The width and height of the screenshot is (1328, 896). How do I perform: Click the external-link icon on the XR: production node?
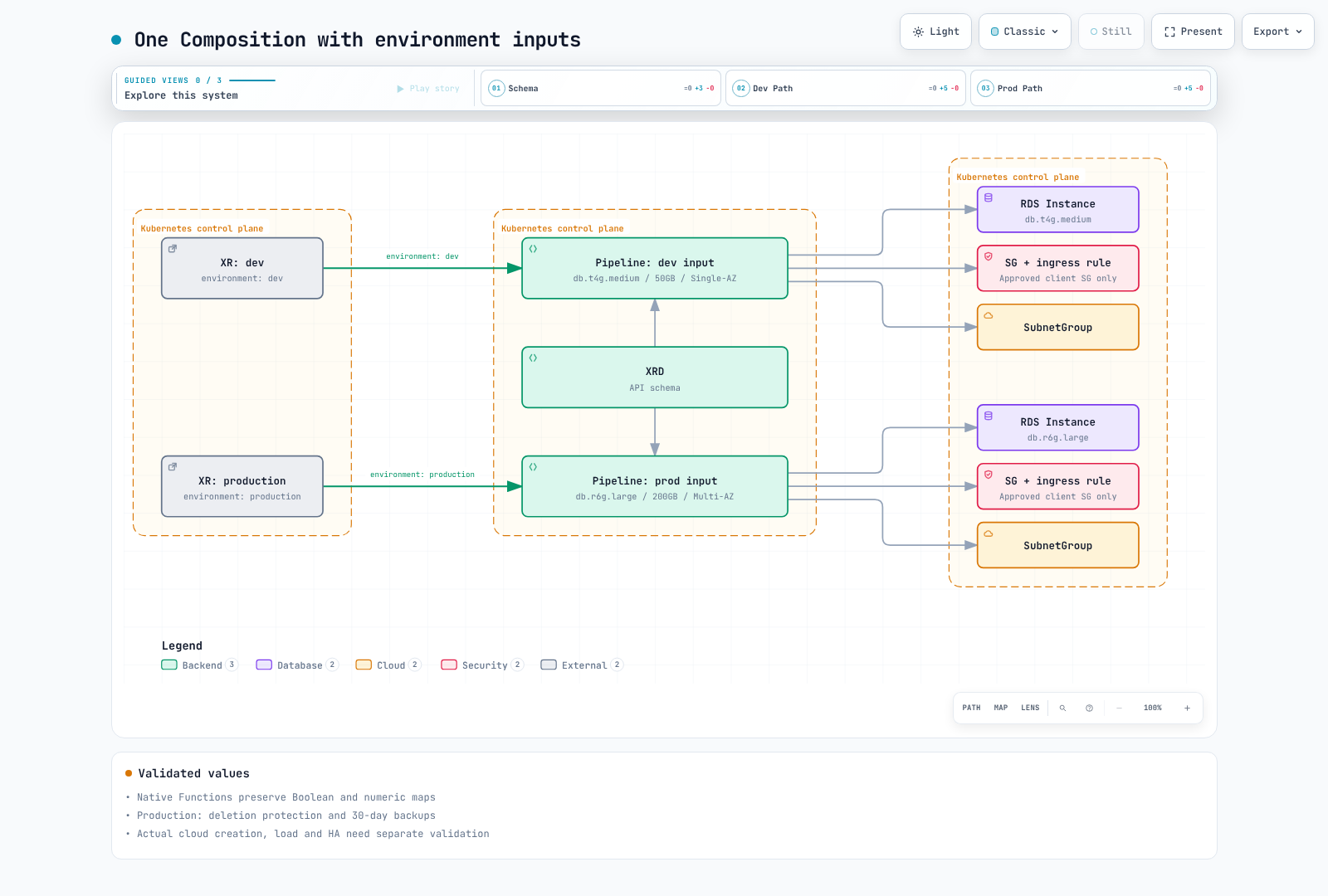click(173, 467)
